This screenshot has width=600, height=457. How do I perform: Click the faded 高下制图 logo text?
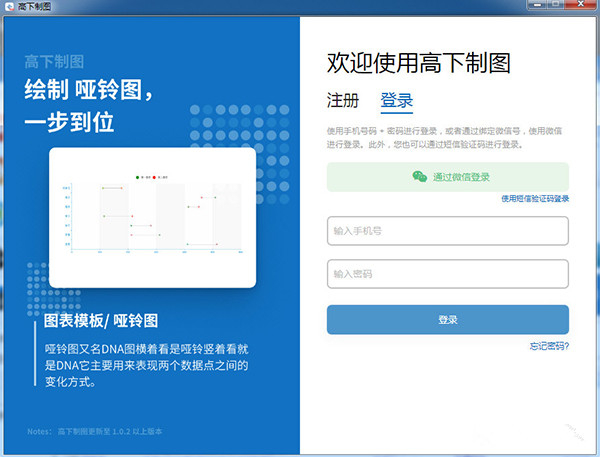tap(54, 62)
